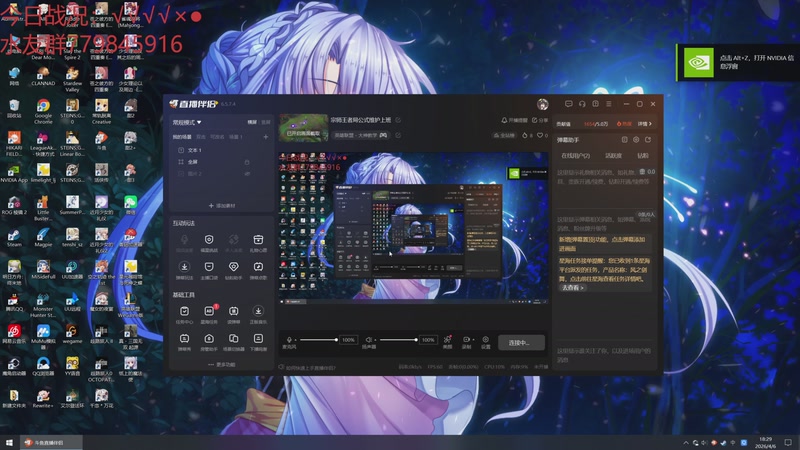This screenshot has height=450, width=800.
Task: Open the scene switcher tool icon
Action: (x=233, y=341)
